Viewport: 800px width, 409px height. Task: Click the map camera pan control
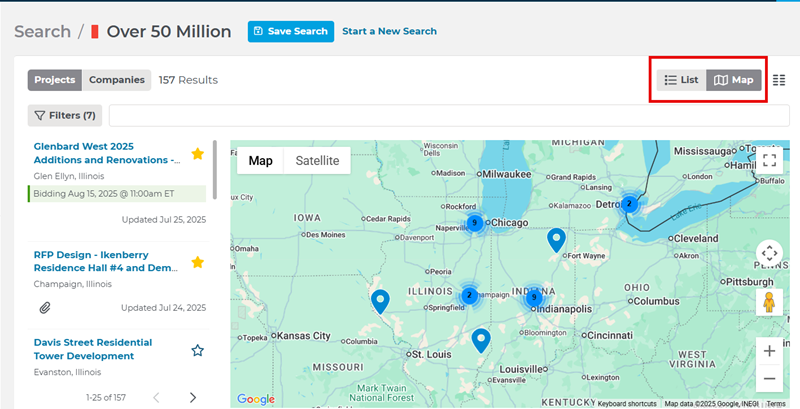769,253
